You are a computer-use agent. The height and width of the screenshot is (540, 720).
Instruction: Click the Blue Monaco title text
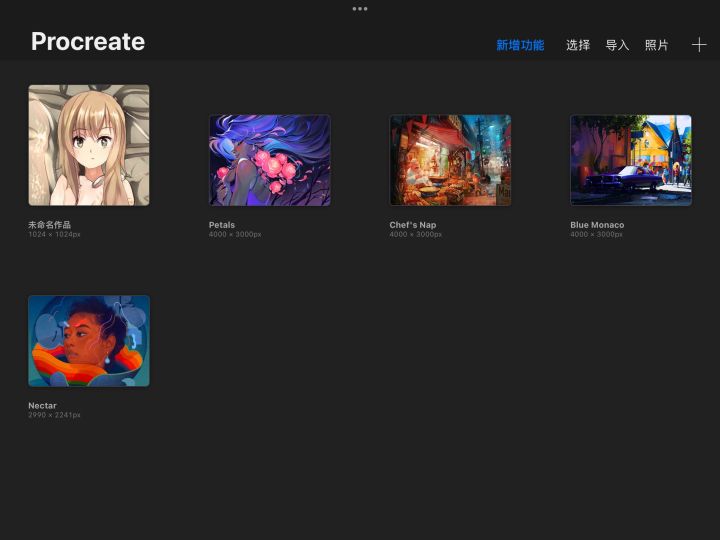coord(597,225)
